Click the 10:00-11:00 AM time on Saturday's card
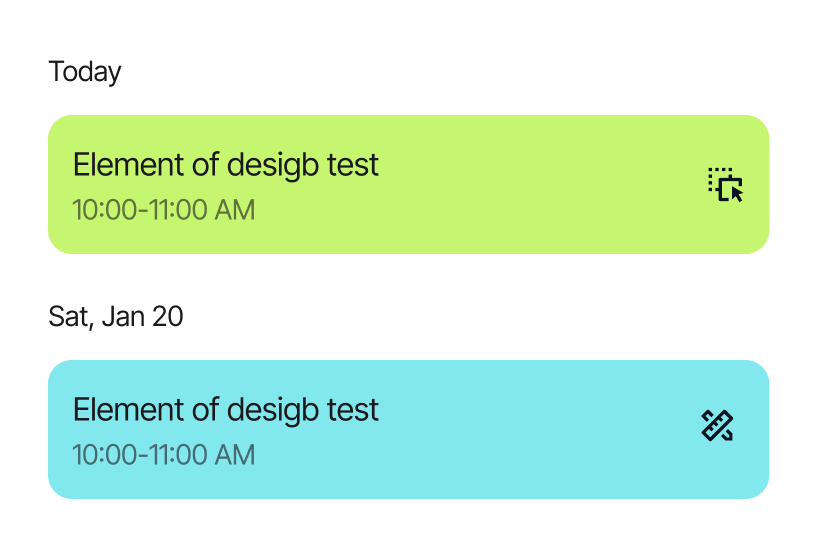 (x=164, y=455)
